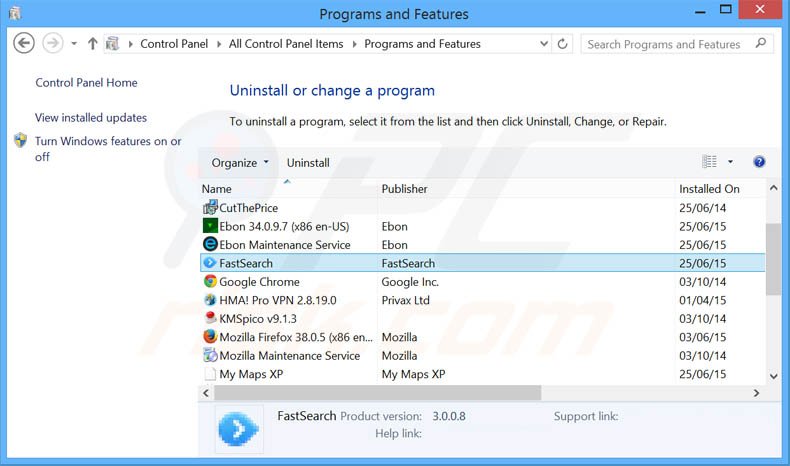Select 'Mozilla Firefox 38.0.5' entry
Image resolution: width=790 pixels, height=466 pixels.
click(296, 338)
